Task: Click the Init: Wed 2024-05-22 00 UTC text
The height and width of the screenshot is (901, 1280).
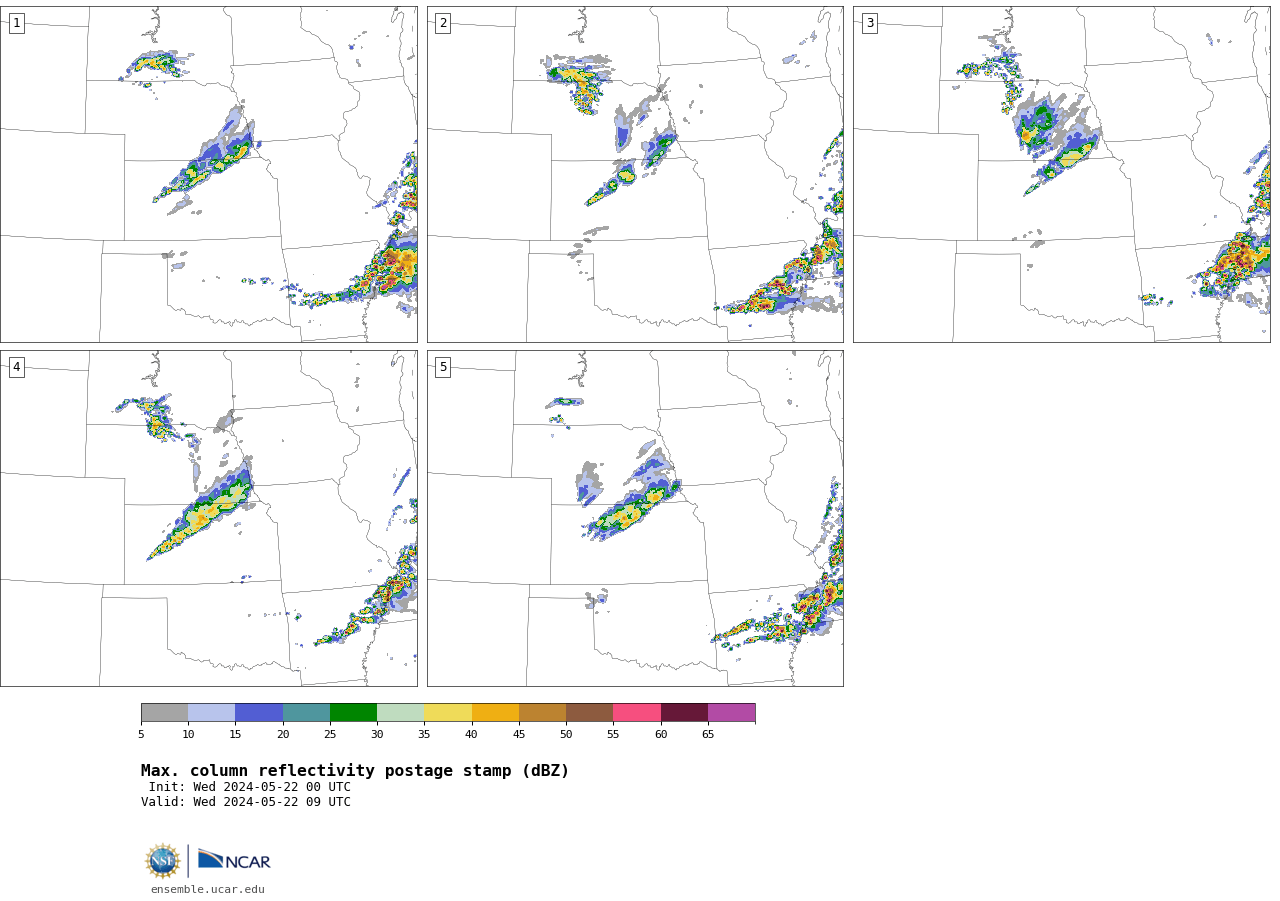Action: point(250,787)
